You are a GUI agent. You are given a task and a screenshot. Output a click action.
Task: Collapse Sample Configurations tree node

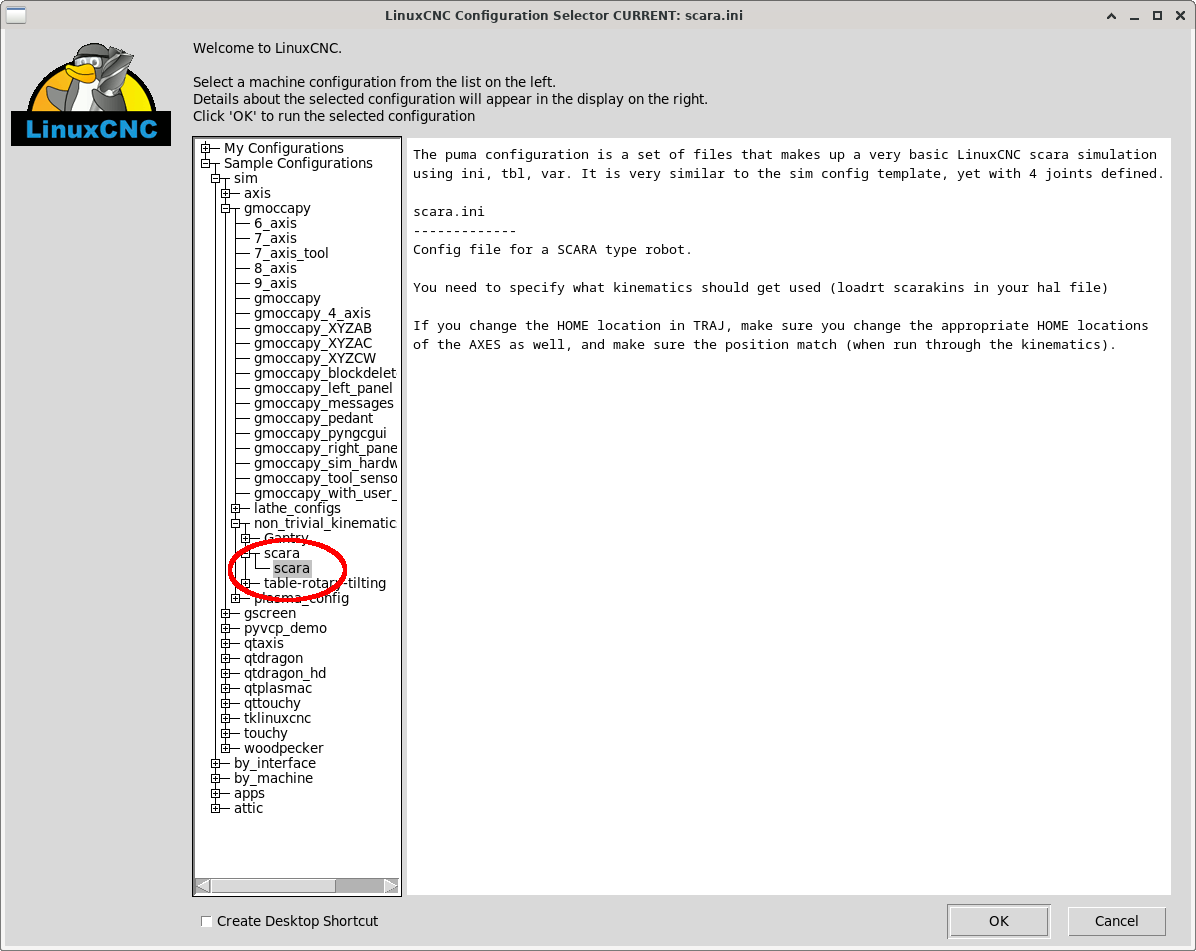pos(205,164)
